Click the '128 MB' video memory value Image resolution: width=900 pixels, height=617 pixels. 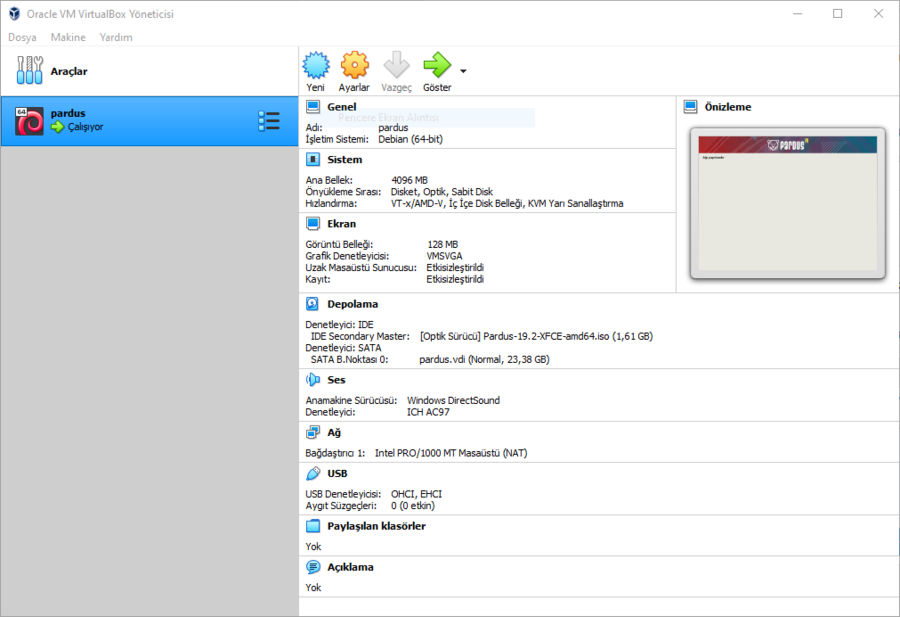[443, 245]
